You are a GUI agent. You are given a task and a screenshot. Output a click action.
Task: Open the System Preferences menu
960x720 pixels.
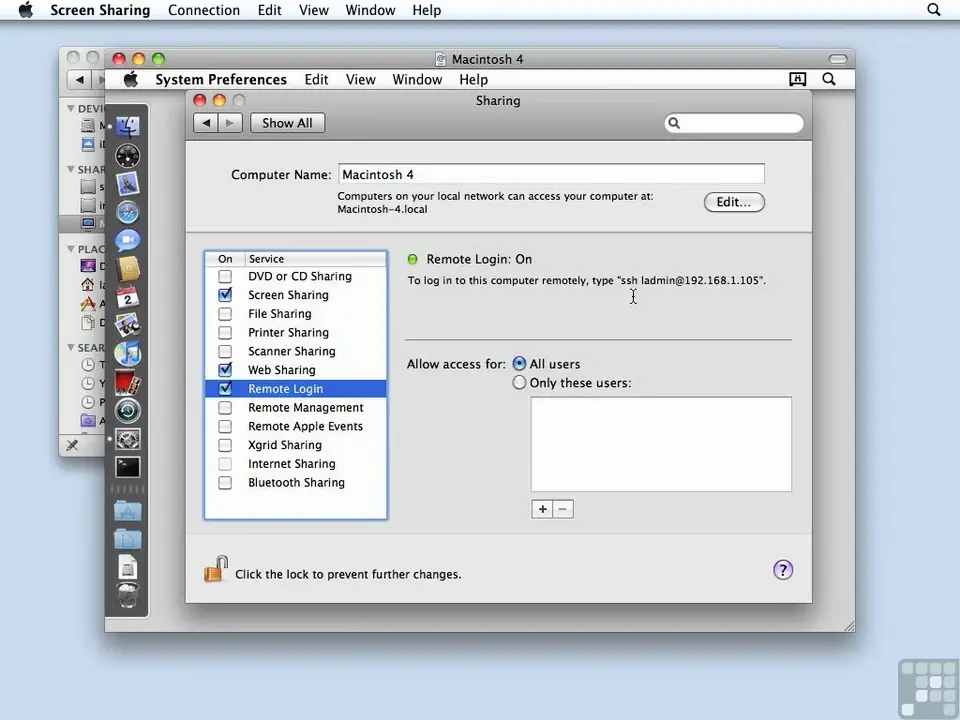[221, 80]
